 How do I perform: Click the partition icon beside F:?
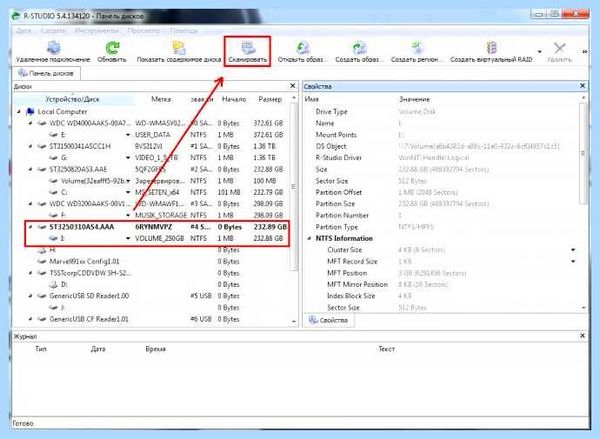(x=54, y=215)
